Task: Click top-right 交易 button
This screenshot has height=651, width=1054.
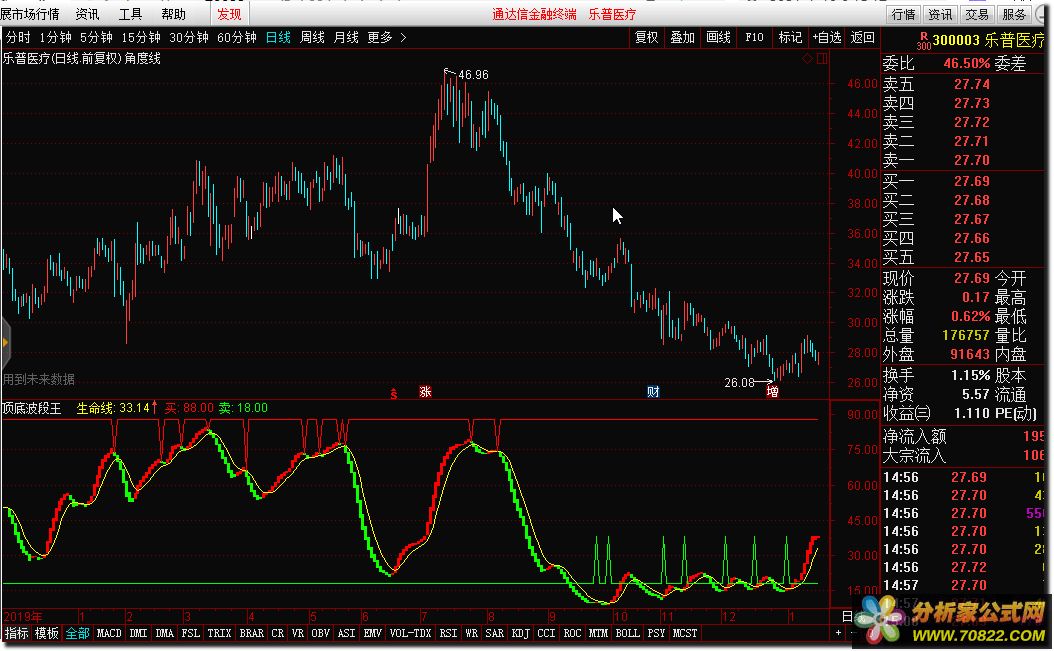Action: click(x=977, y=14)
